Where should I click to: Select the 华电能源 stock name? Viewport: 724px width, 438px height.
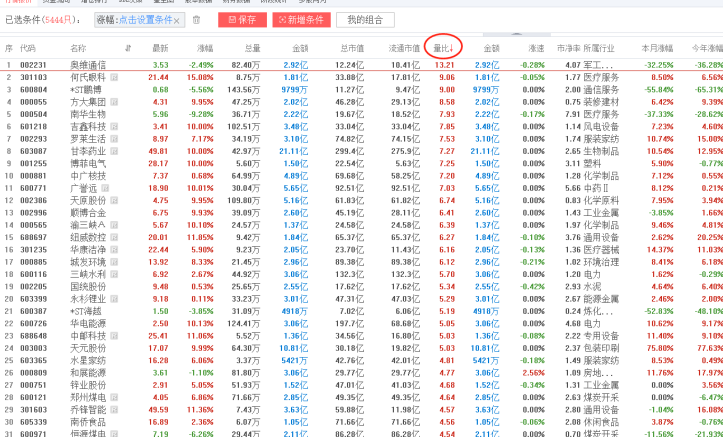(88, 324)
